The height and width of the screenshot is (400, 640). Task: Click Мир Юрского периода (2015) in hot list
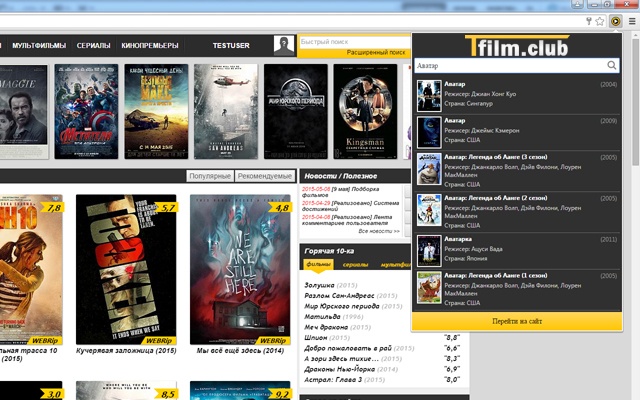(353, 306)
